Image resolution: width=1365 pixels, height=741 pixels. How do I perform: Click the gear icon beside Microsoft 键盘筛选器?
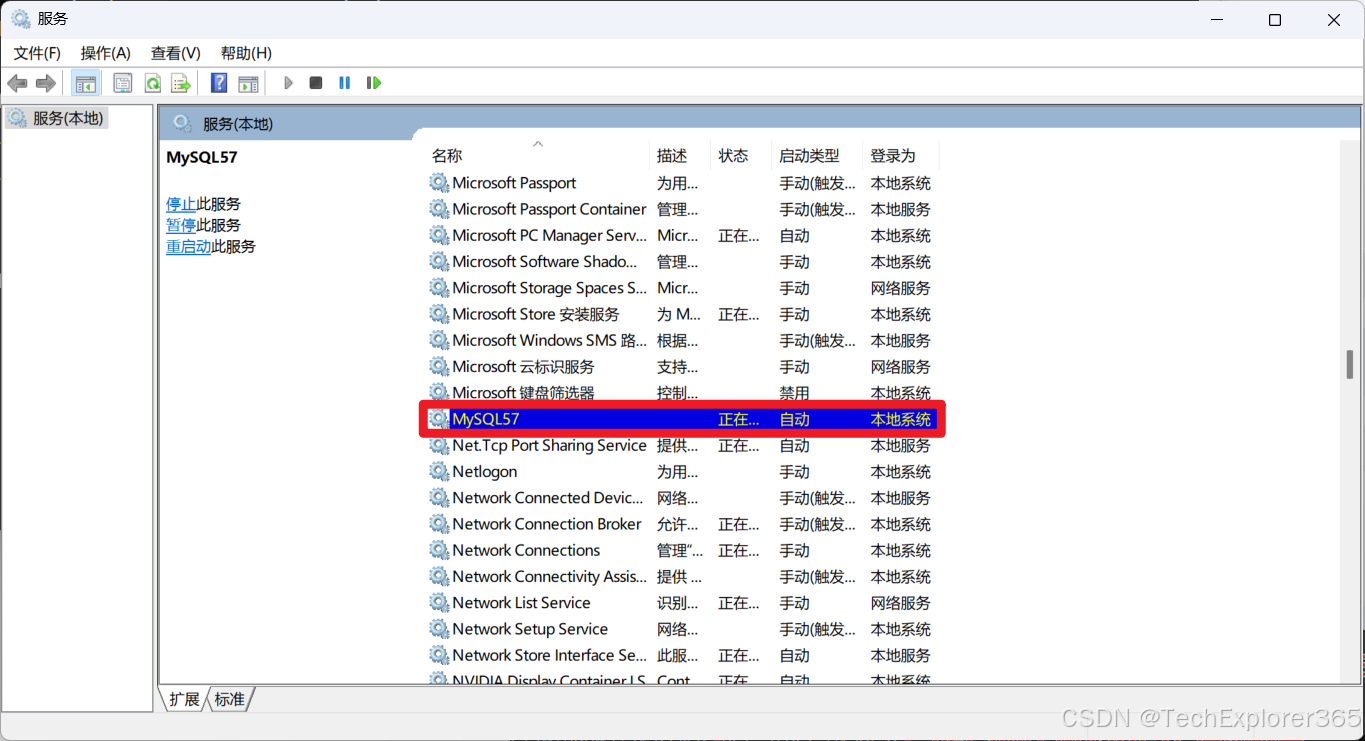click(x=439, y=393)
